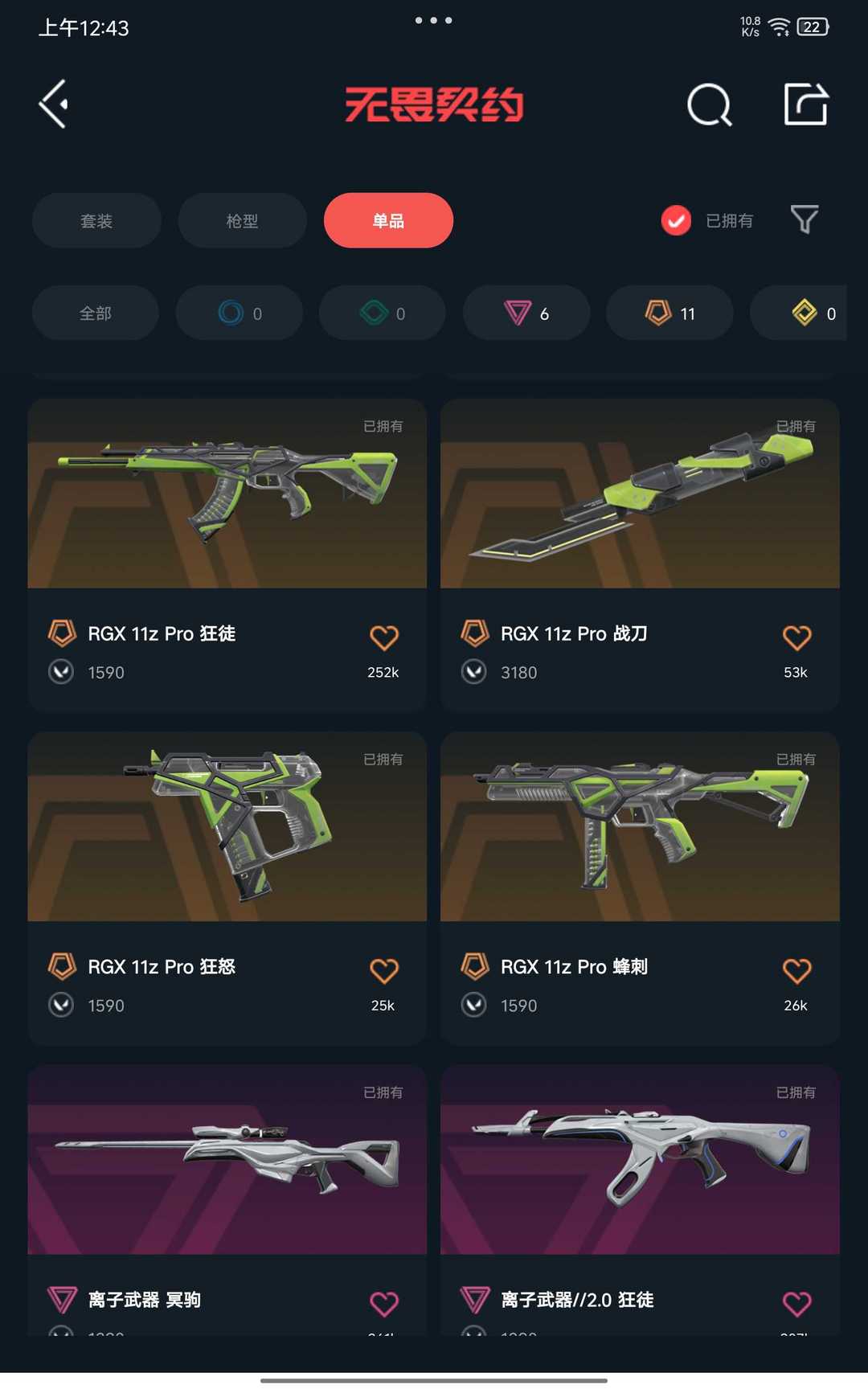Open the search magnifier icon
Viewport: 868px width, 1389px height.
[x=710, y=104]
